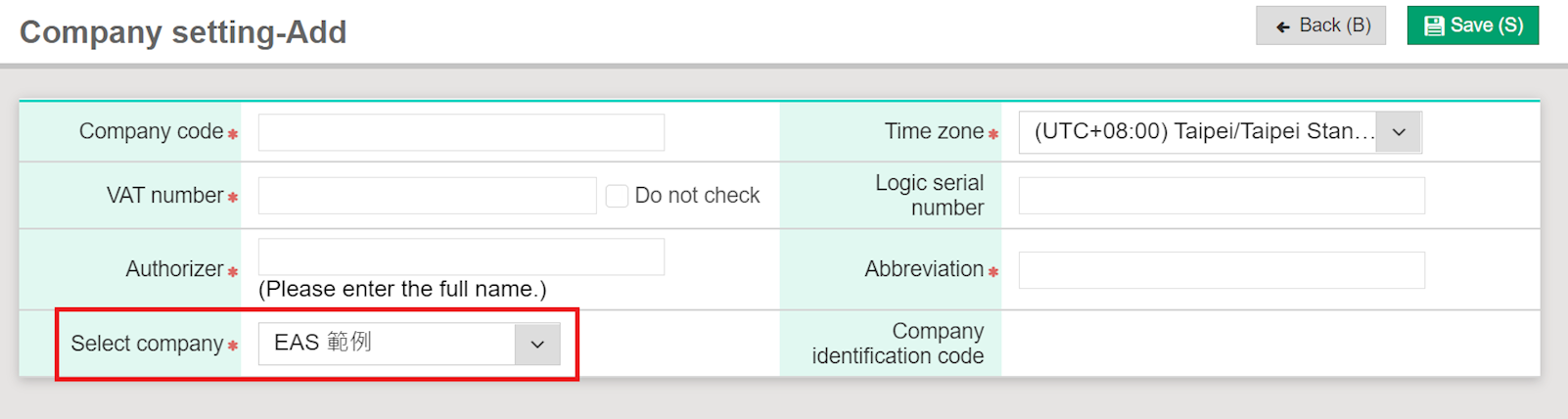Viewport: 1568px width, 419px height.
Task: Select the Authorizer text box
Action: [x=461, y=257]
